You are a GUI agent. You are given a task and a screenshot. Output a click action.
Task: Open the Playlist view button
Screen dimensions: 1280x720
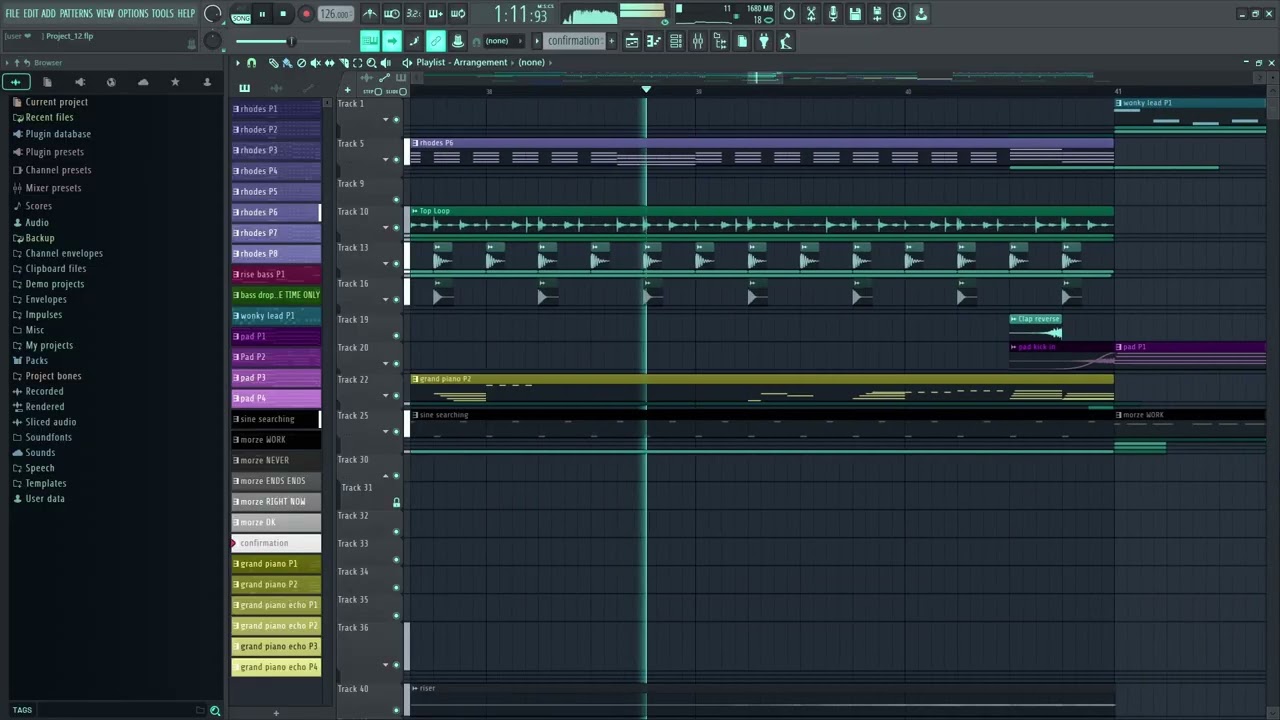click(x=632, y=41)
